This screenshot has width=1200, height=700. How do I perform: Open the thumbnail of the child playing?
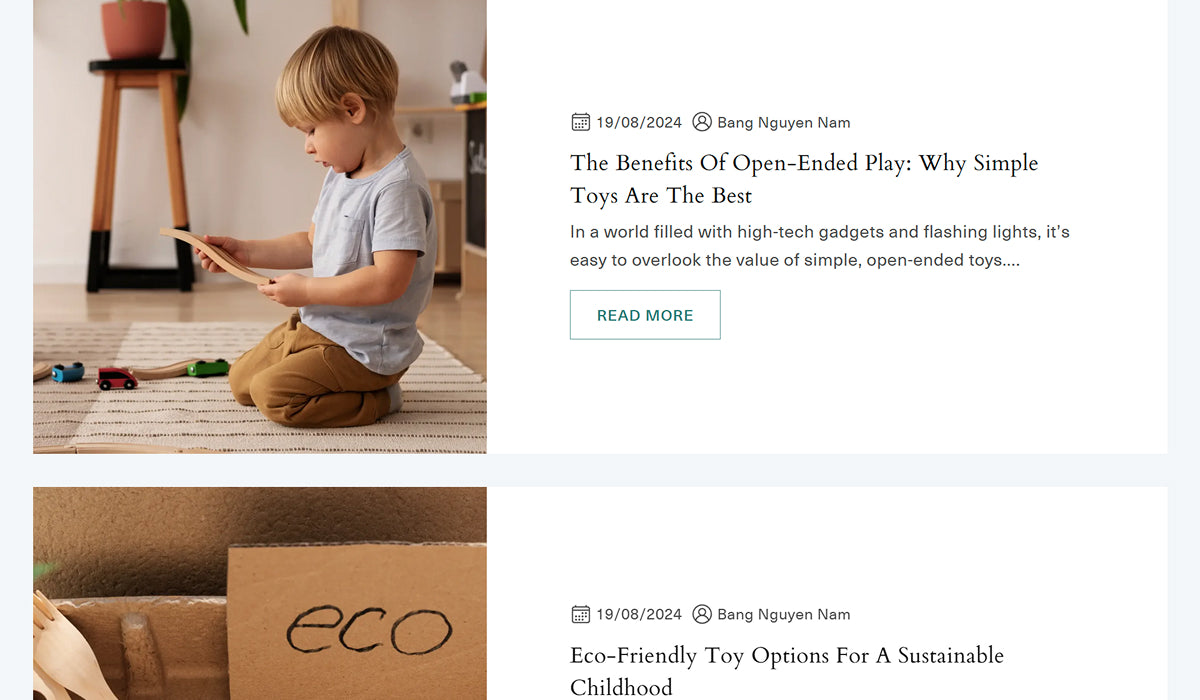coord(260,226)
